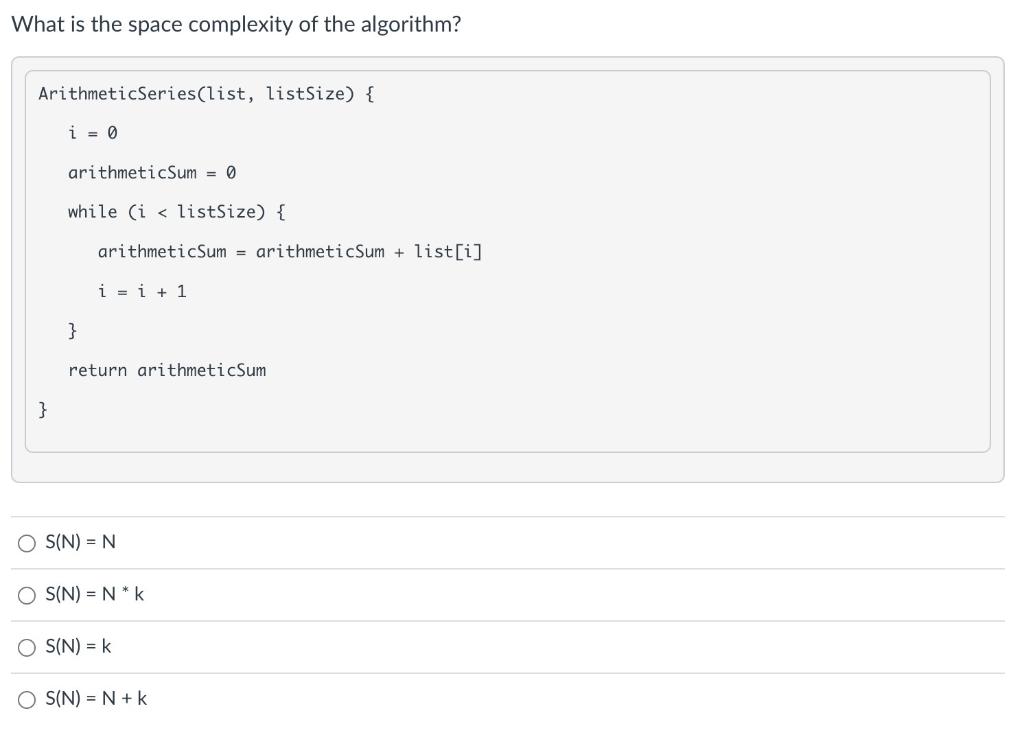Pick the S(N) = k radio button
1024x737 pixels.
(26, 647)
